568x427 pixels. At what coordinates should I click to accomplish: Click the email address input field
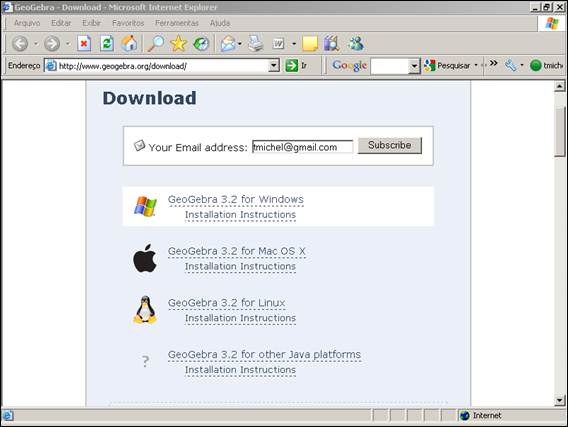point(302,147)
